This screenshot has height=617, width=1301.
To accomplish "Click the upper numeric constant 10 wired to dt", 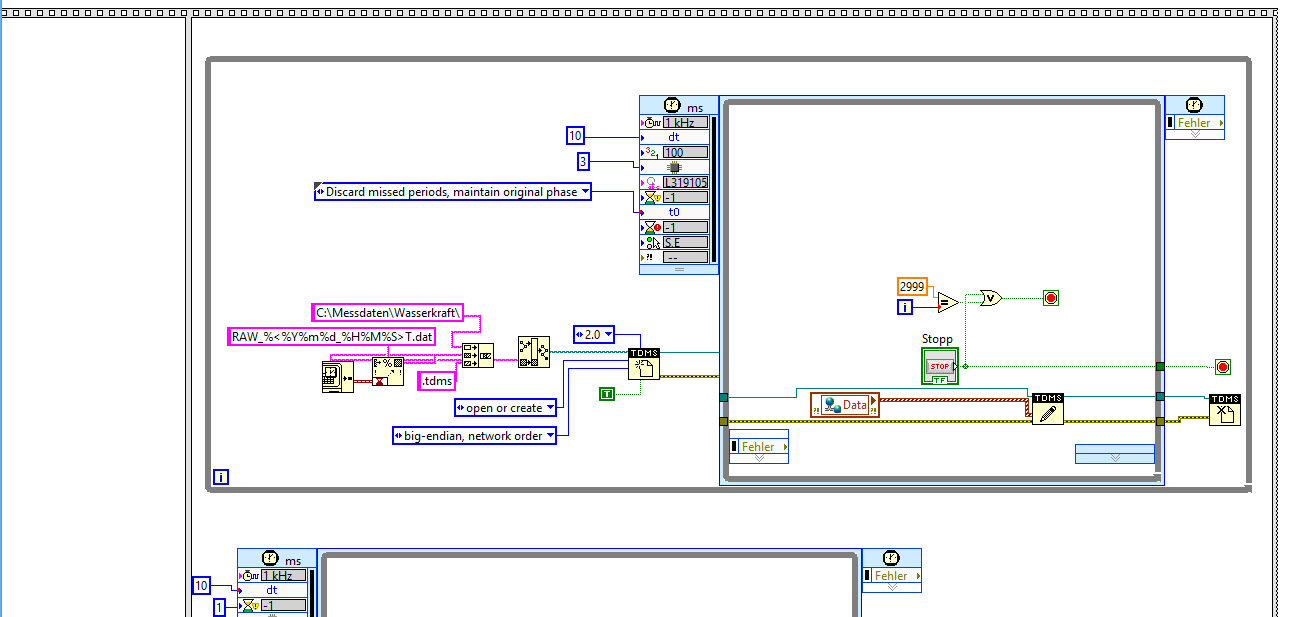I will [575, 136].
